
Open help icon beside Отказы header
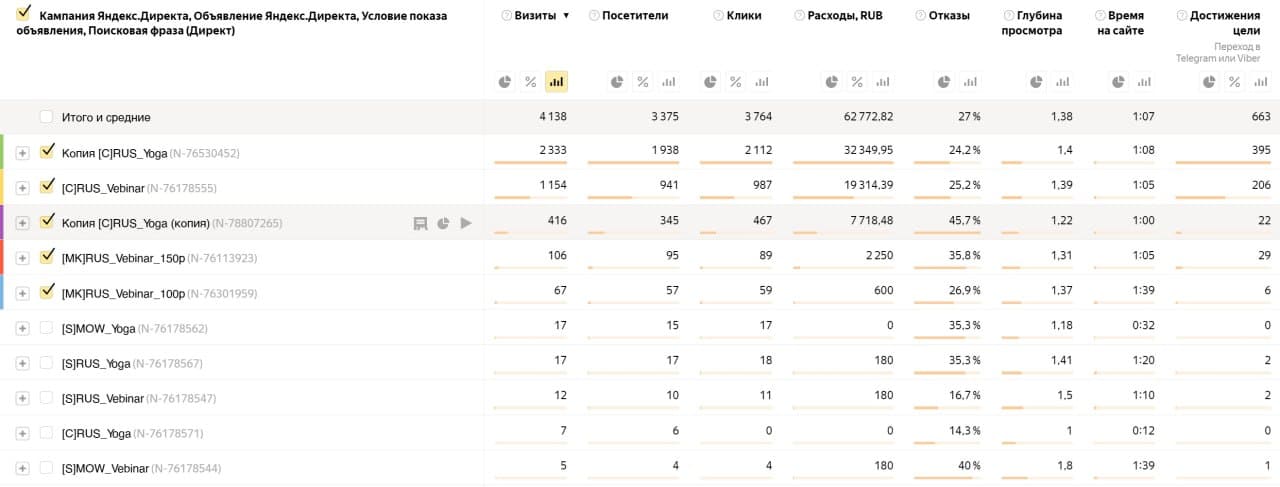(x=920, y=16)
